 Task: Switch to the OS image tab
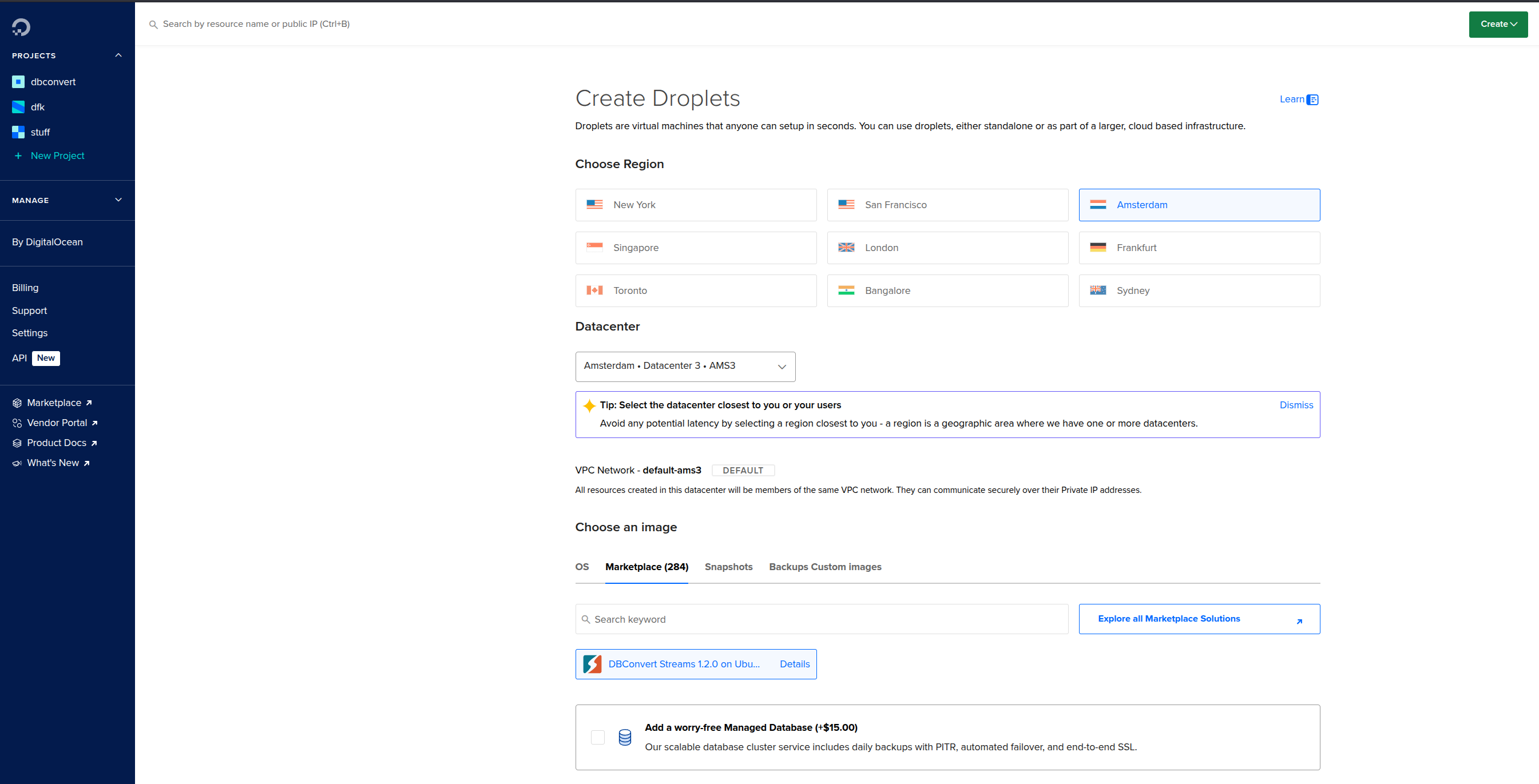point(582,567)
